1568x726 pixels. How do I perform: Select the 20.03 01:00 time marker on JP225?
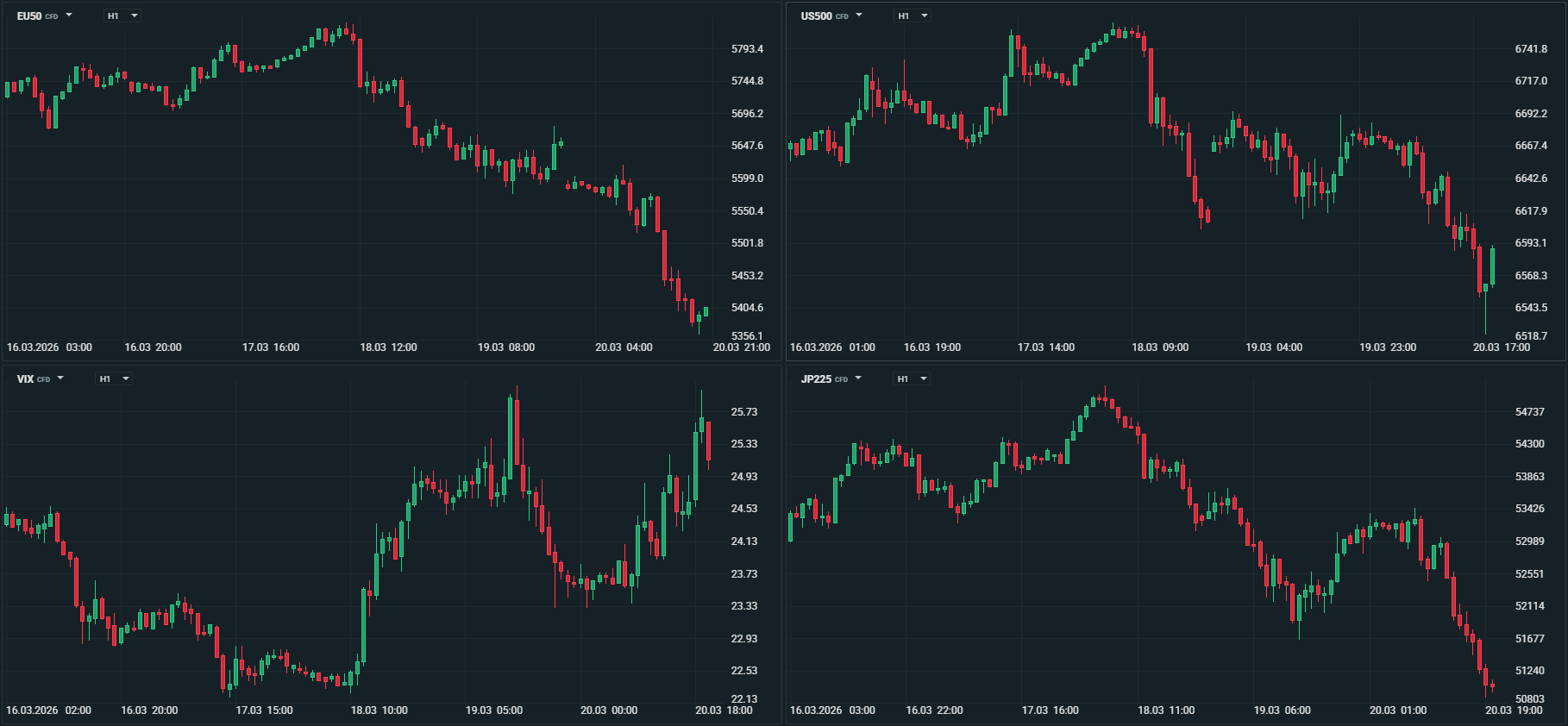(x=1397, y=710)
